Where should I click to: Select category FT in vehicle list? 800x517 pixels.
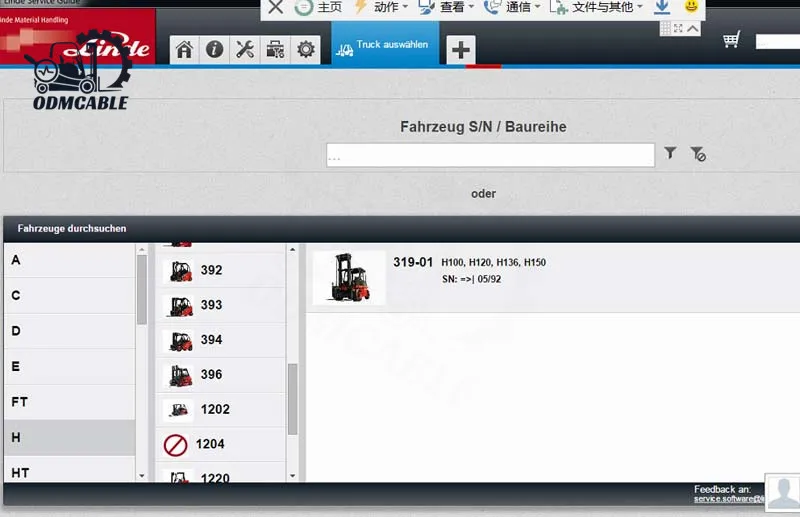(x=69, y=402)
